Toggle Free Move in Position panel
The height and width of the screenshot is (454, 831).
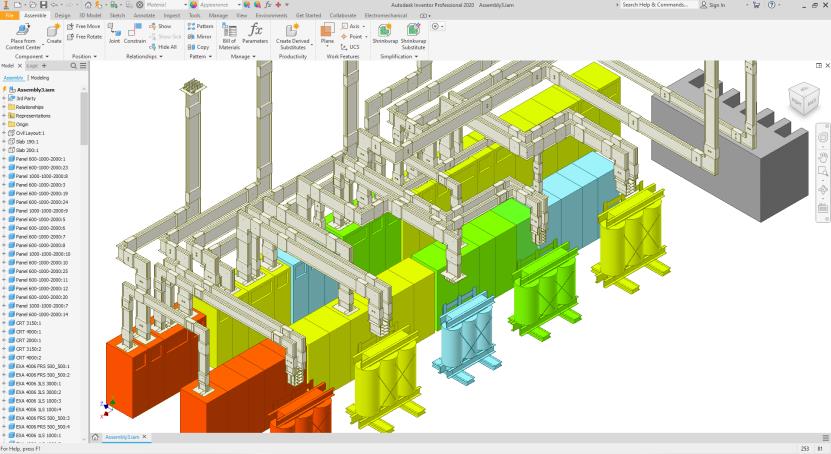click(x=84, y=26)
